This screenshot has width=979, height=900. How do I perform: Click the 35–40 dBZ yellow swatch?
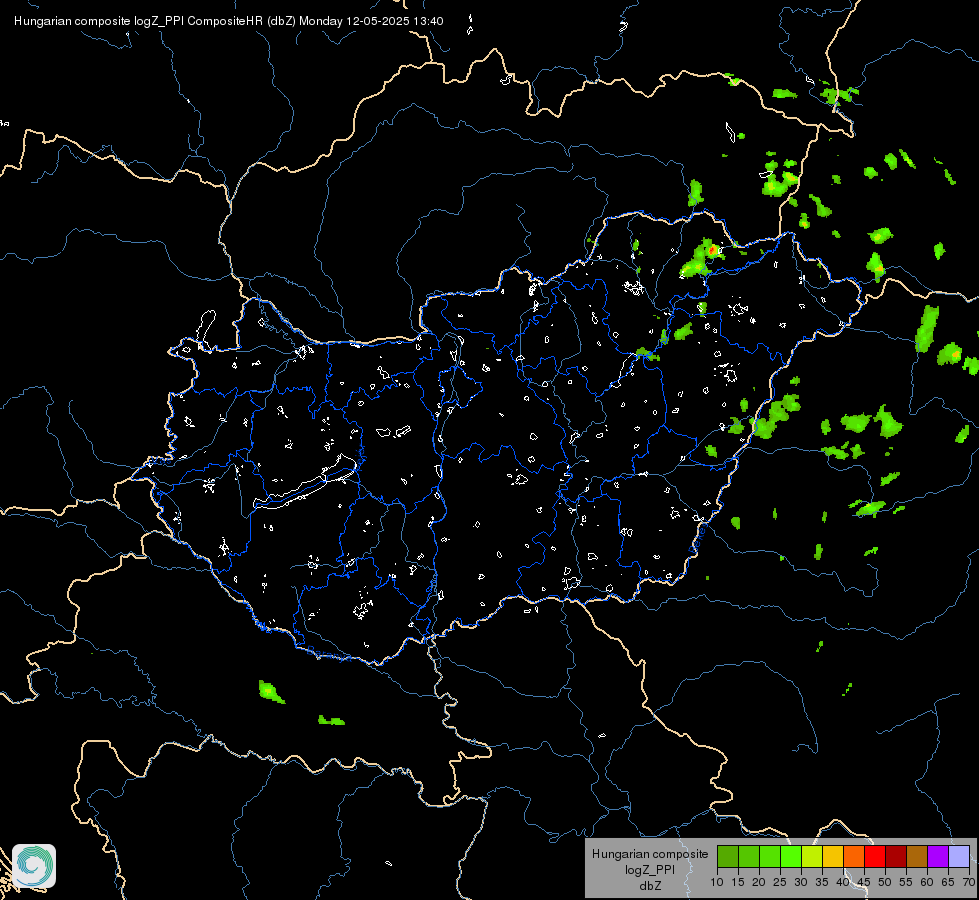click(833, 856)
